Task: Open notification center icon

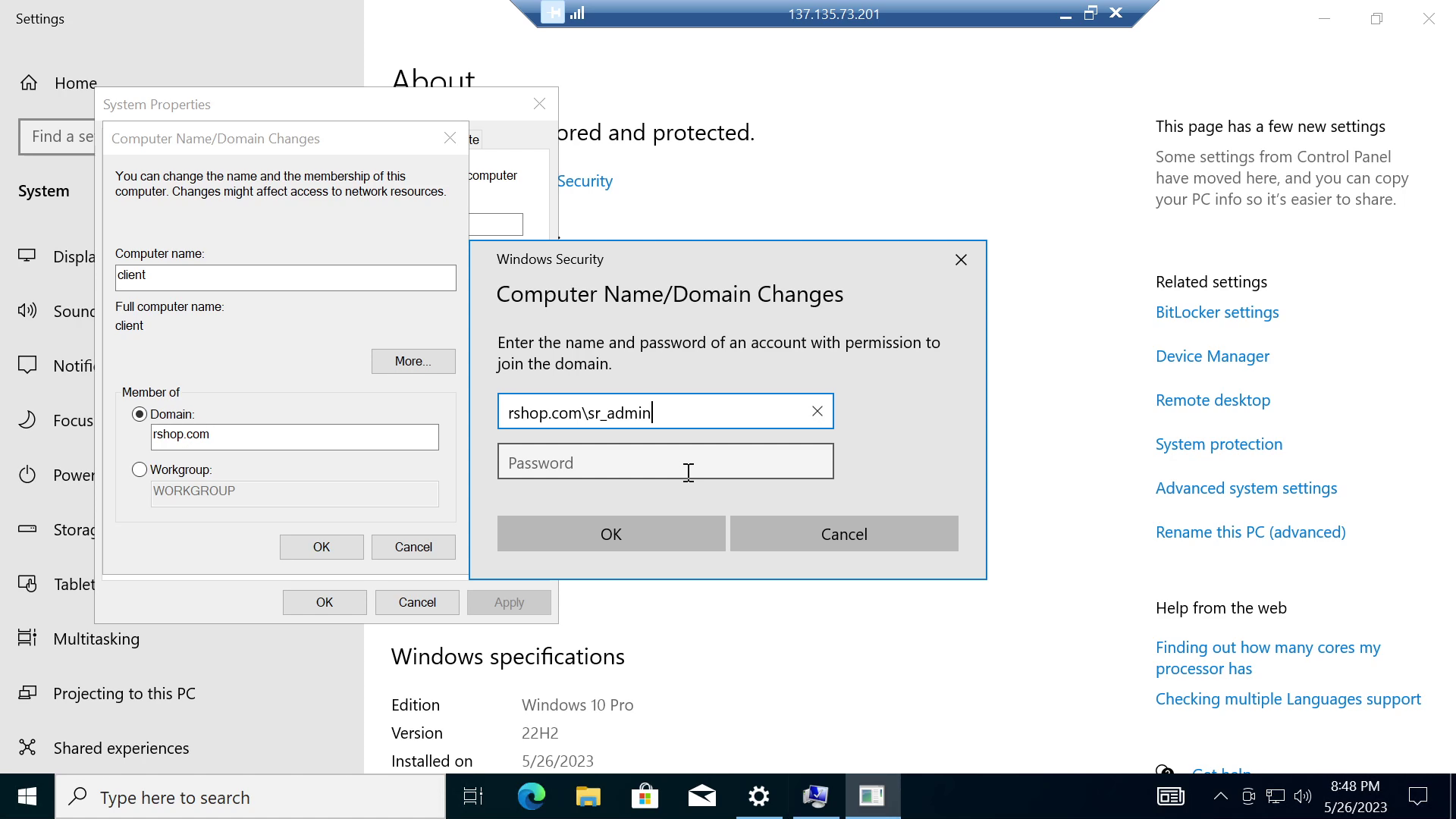Action: (x=1417, y=796)
